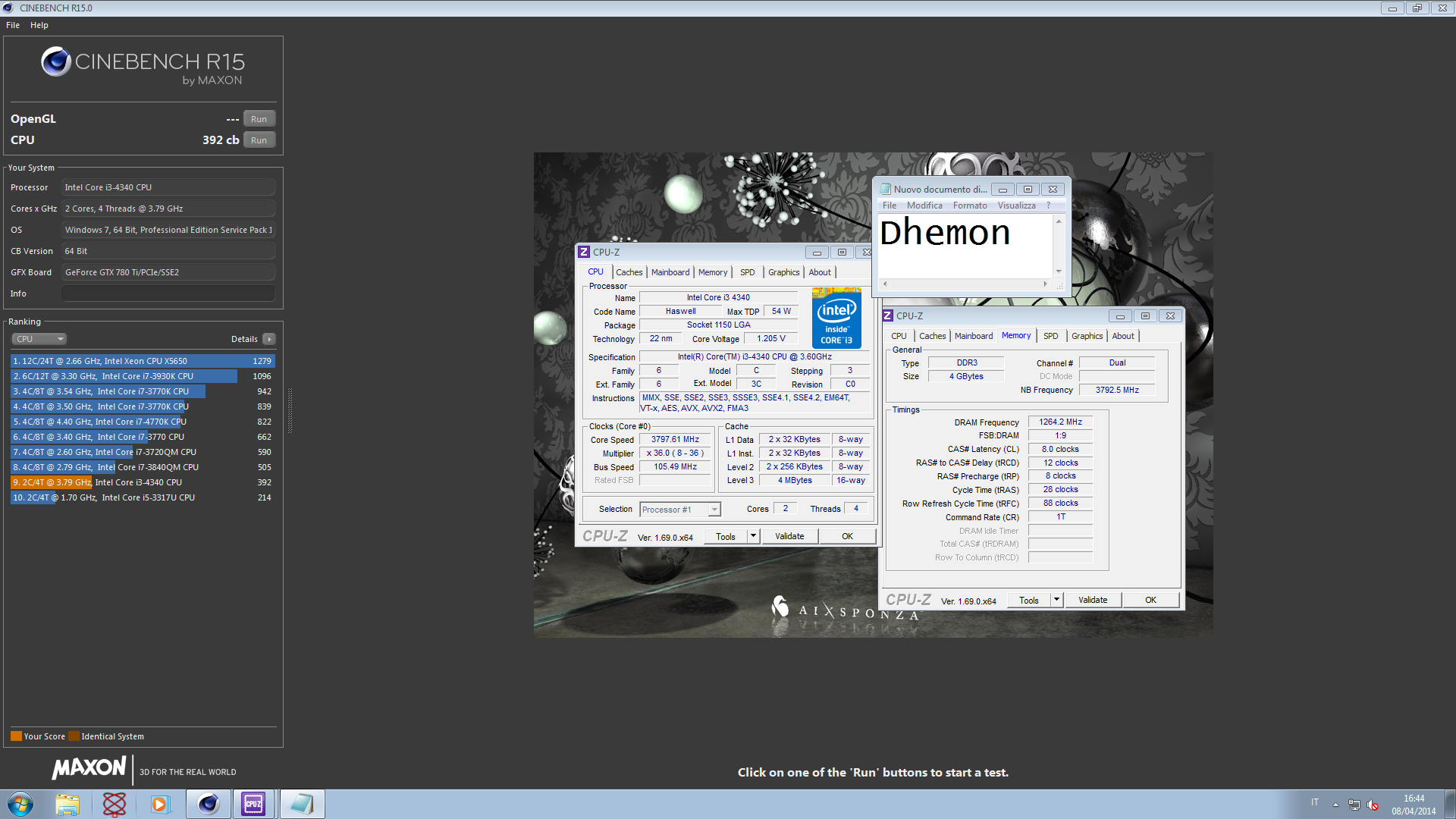Click OK in CPU-Z CPU window
This screenshot has width=1456, height=819.
tap(848, 537)
